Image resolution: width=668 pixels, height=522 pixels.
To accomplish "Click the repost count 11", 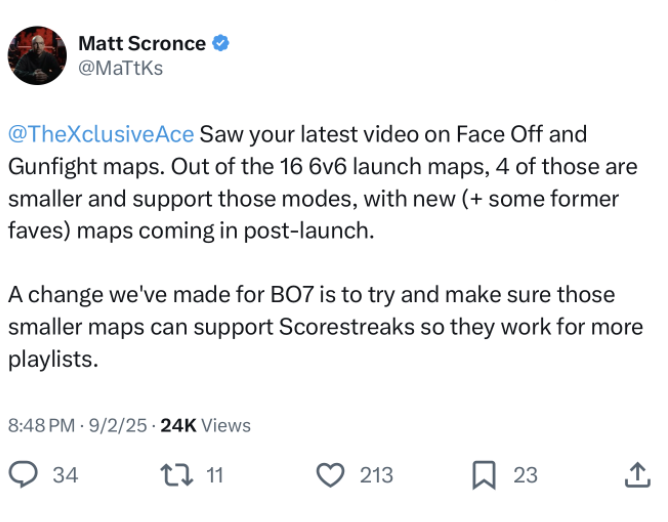I will [215, 475].
